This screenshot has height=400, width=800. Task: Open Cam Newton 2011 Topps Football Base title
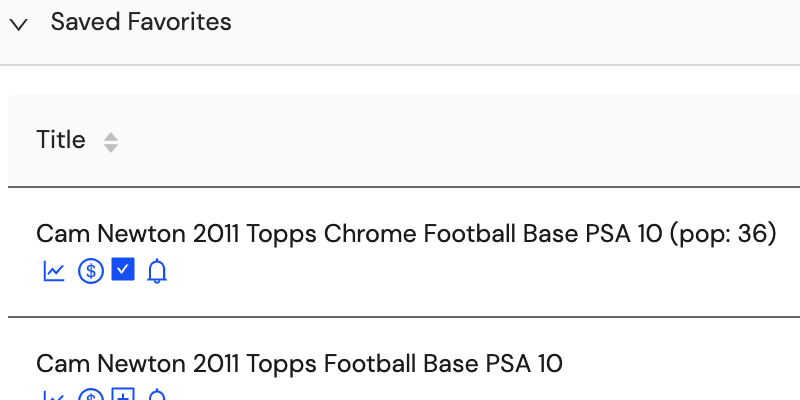point(299,364)
